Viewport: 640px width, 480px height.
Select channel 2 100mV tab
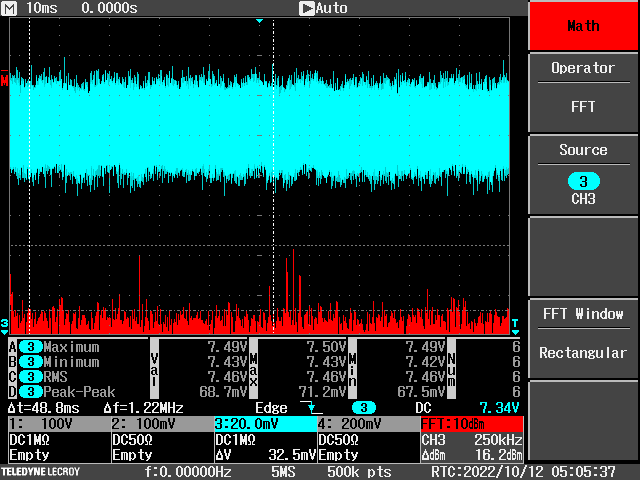[x=160, y=424]
